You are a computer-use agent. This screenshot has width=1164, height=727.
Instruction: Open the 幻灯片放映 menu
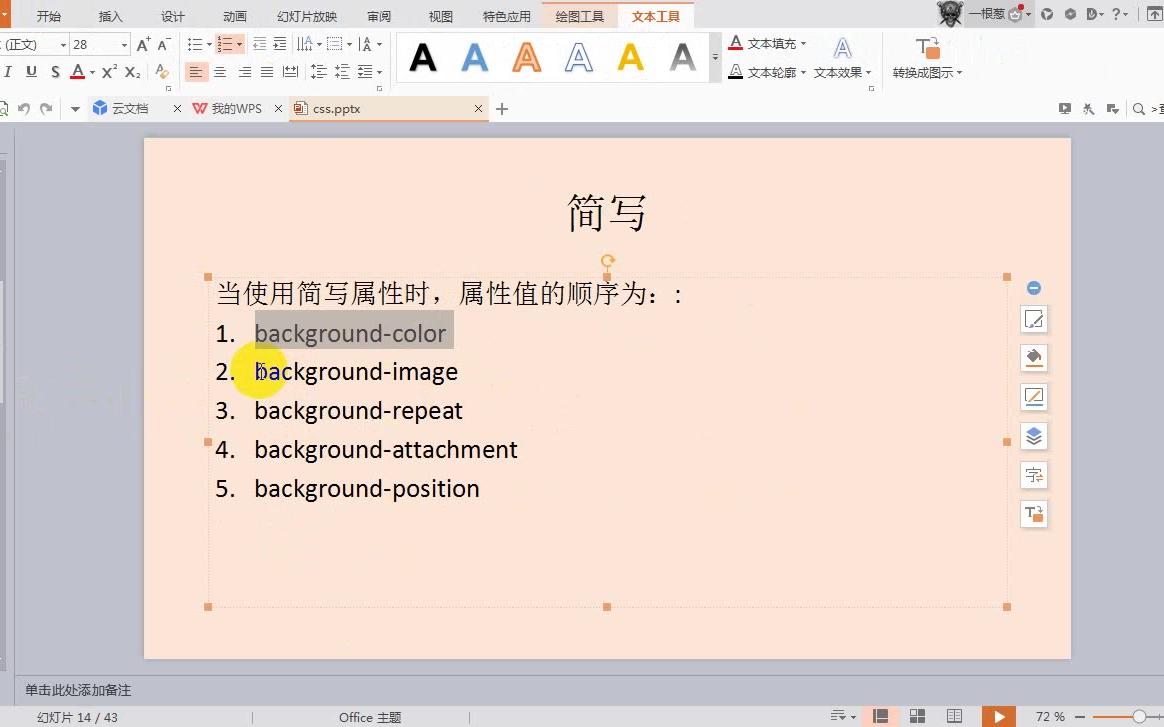pyautogui.click(x=306, y=15)
